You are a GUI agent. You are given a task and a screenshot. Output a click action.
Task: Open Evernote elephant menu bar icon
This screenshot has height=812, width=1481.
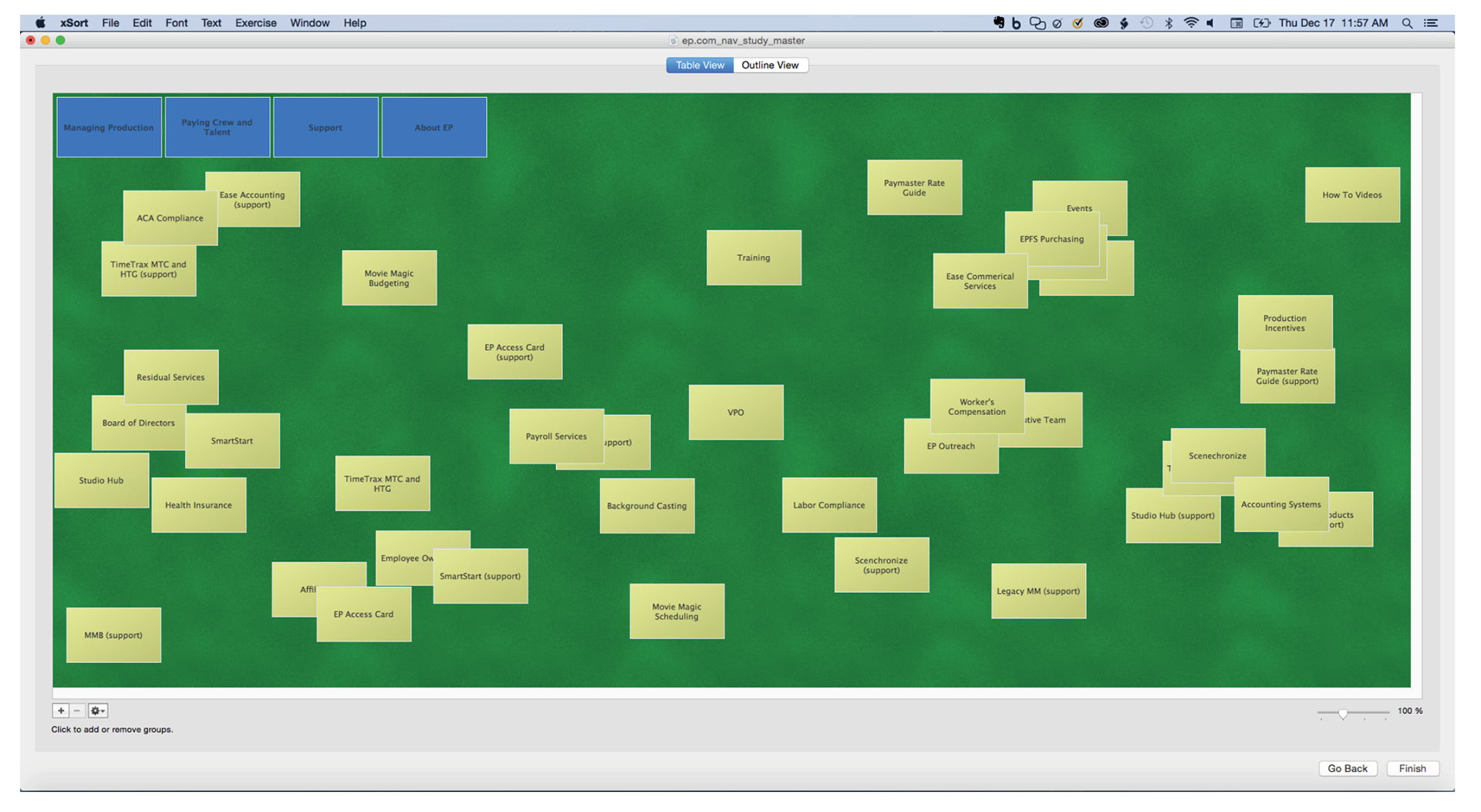click(x=999, y=23)
